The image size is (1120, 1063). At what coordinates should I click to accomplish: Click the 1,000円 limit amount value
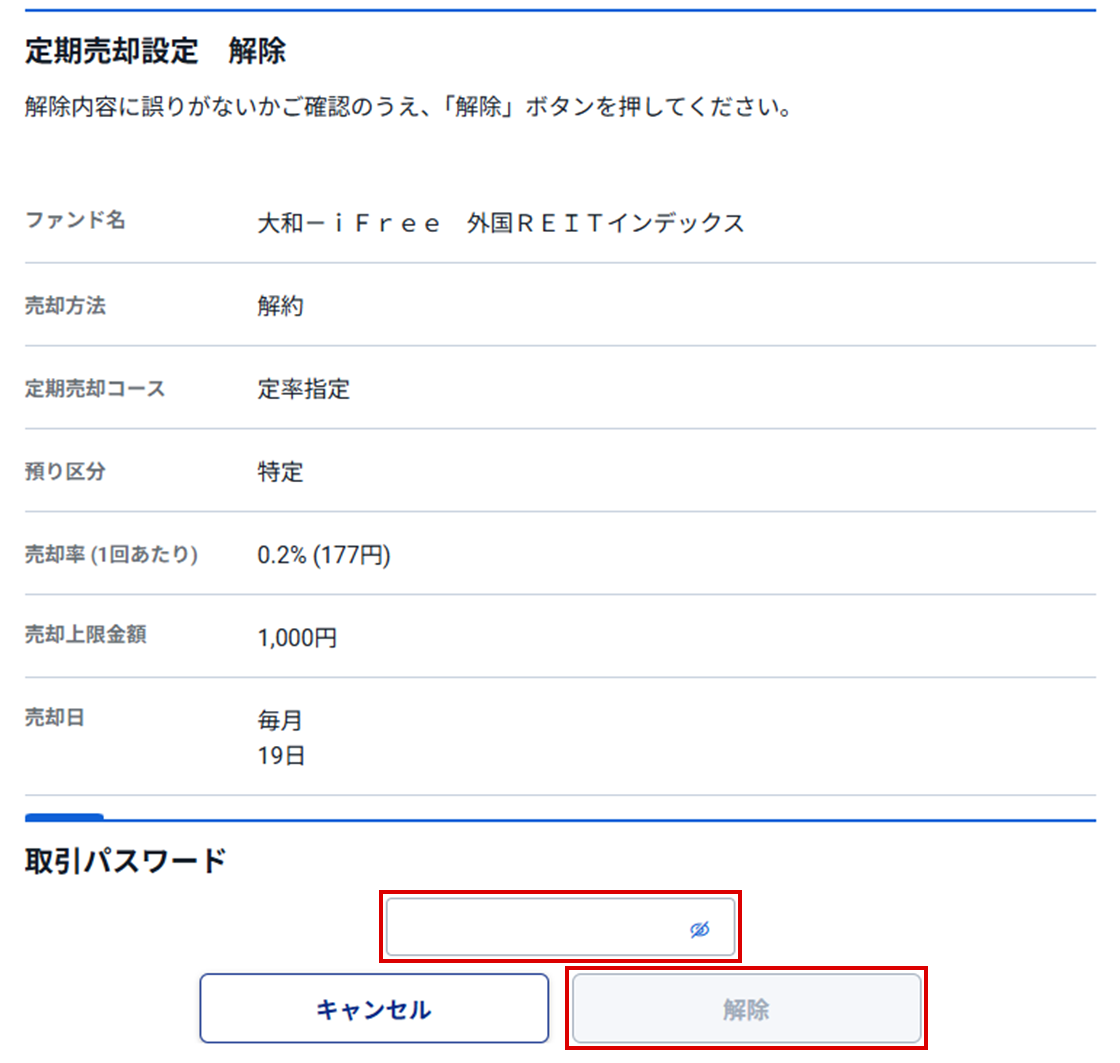pos(297,638)
